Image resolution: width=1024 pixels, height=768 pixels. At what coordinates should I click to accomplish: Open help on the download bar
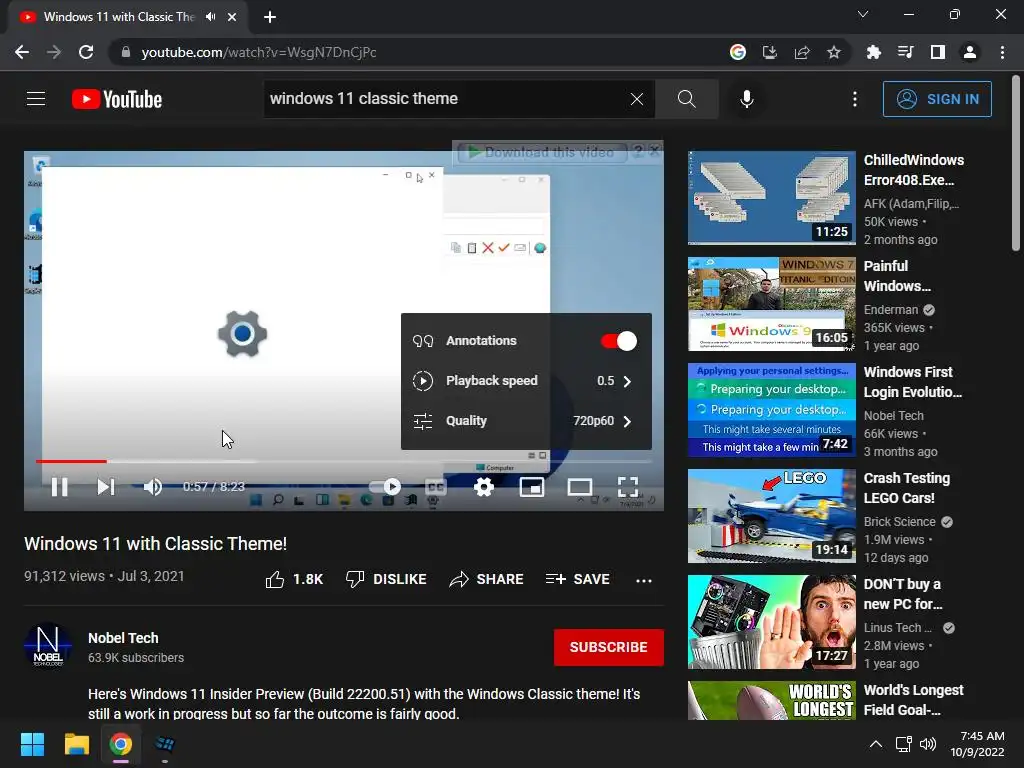638,152
